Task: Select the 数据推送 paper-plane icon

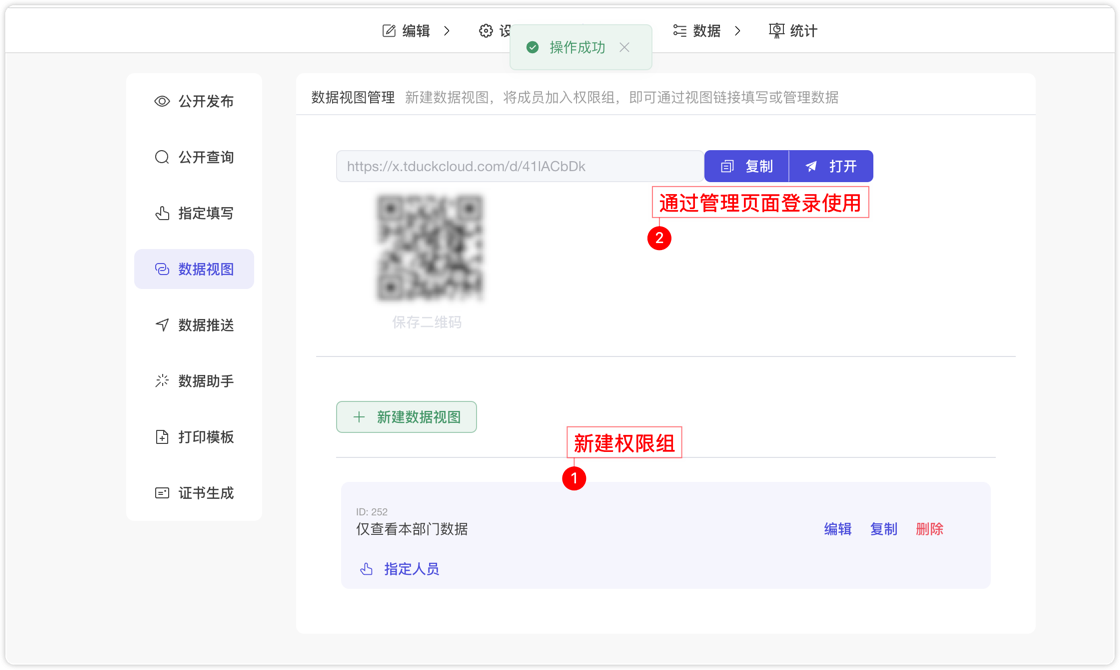Action: pyautogui.click(x=160, y=324)
